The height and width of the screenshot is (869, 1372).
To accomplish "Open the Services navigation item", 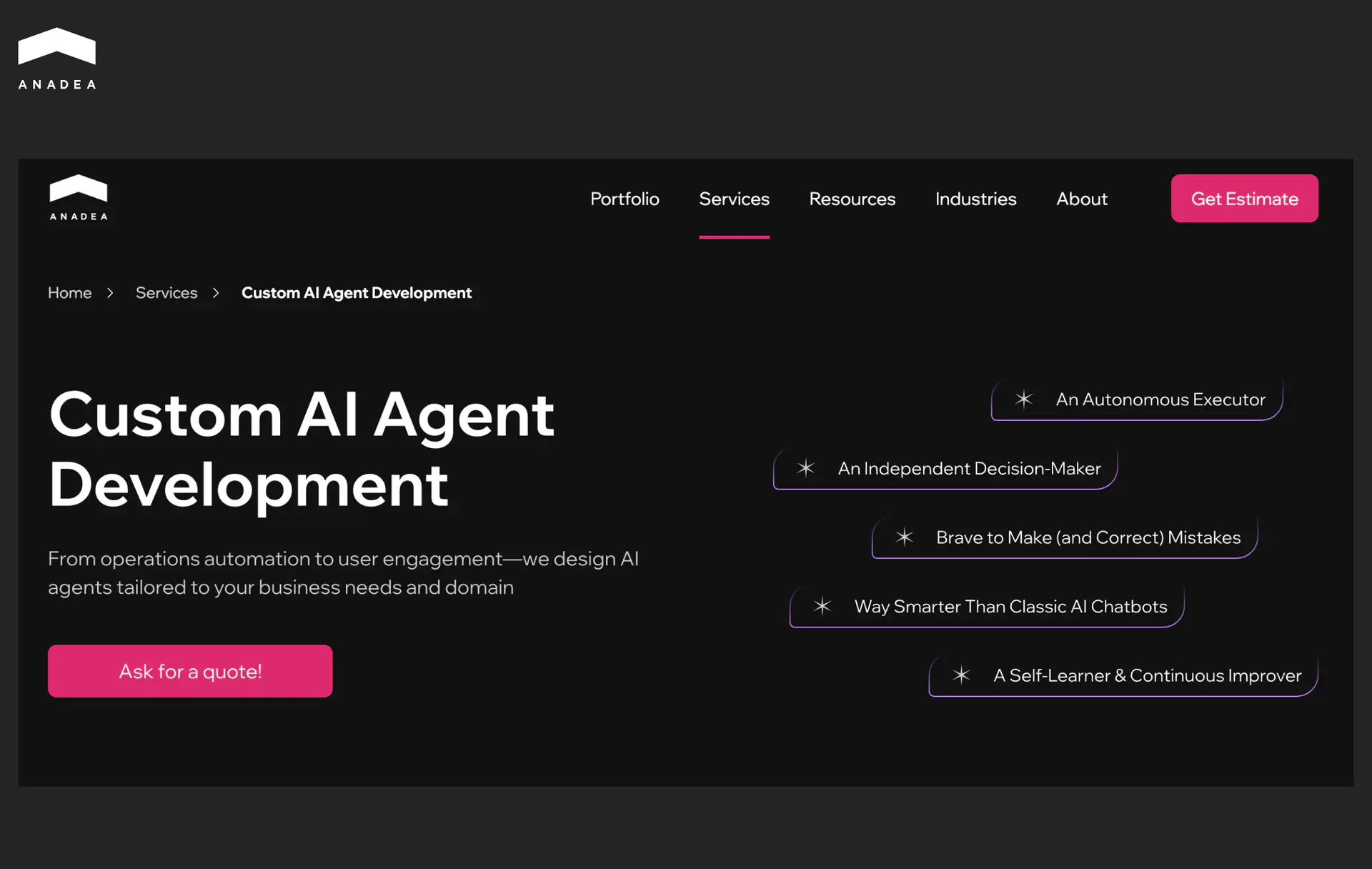I will pyautogui.click(x=734, y=199).
